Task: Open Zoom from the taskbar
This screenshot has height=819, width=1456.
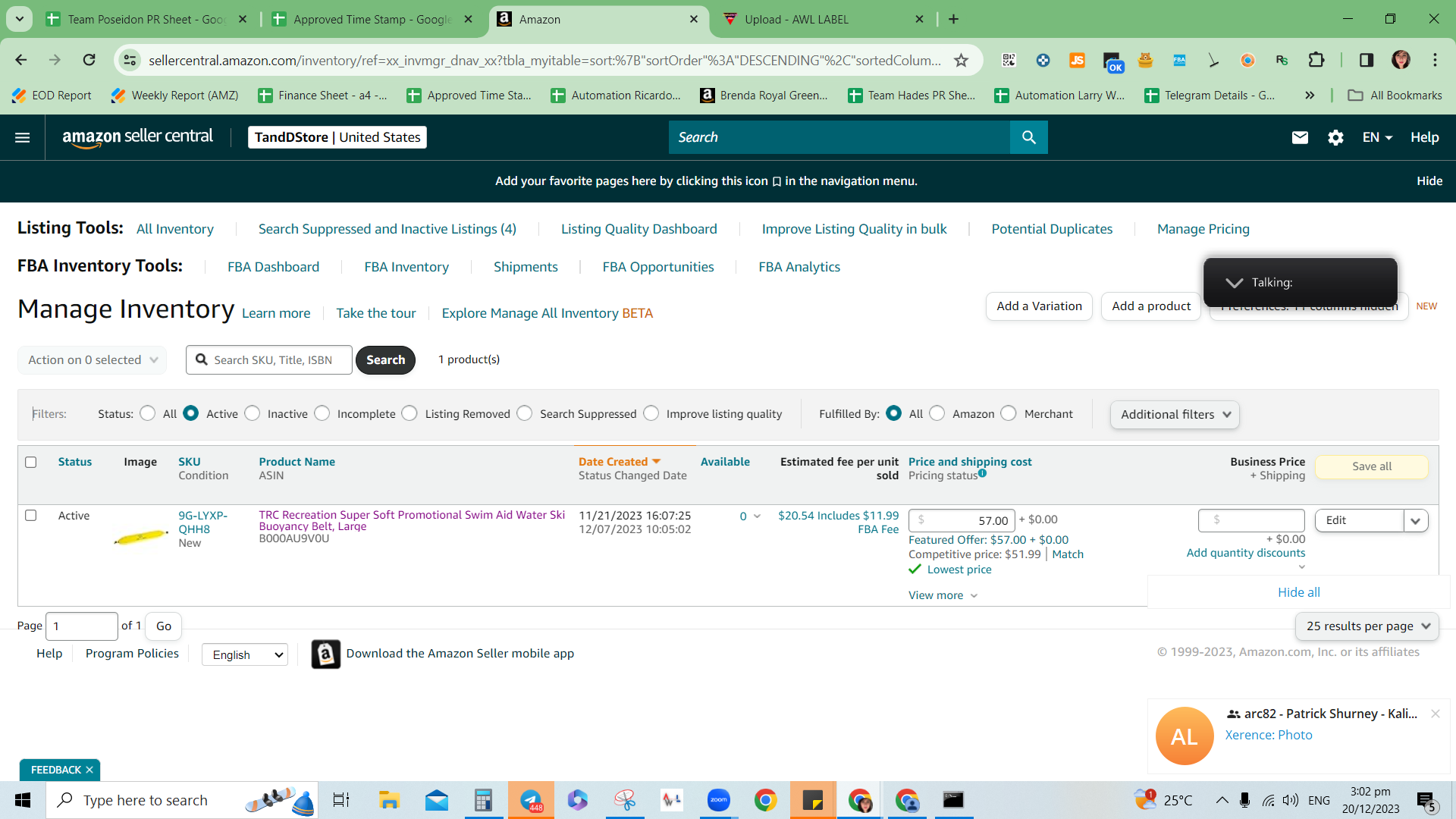Action: [x=718, y=800]
